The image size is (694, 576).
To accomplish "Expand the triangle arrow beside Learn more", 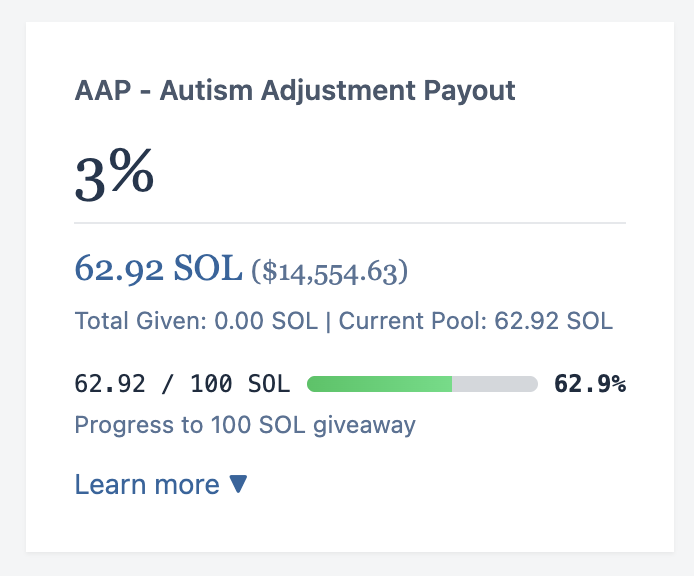I will click(238, 484).
